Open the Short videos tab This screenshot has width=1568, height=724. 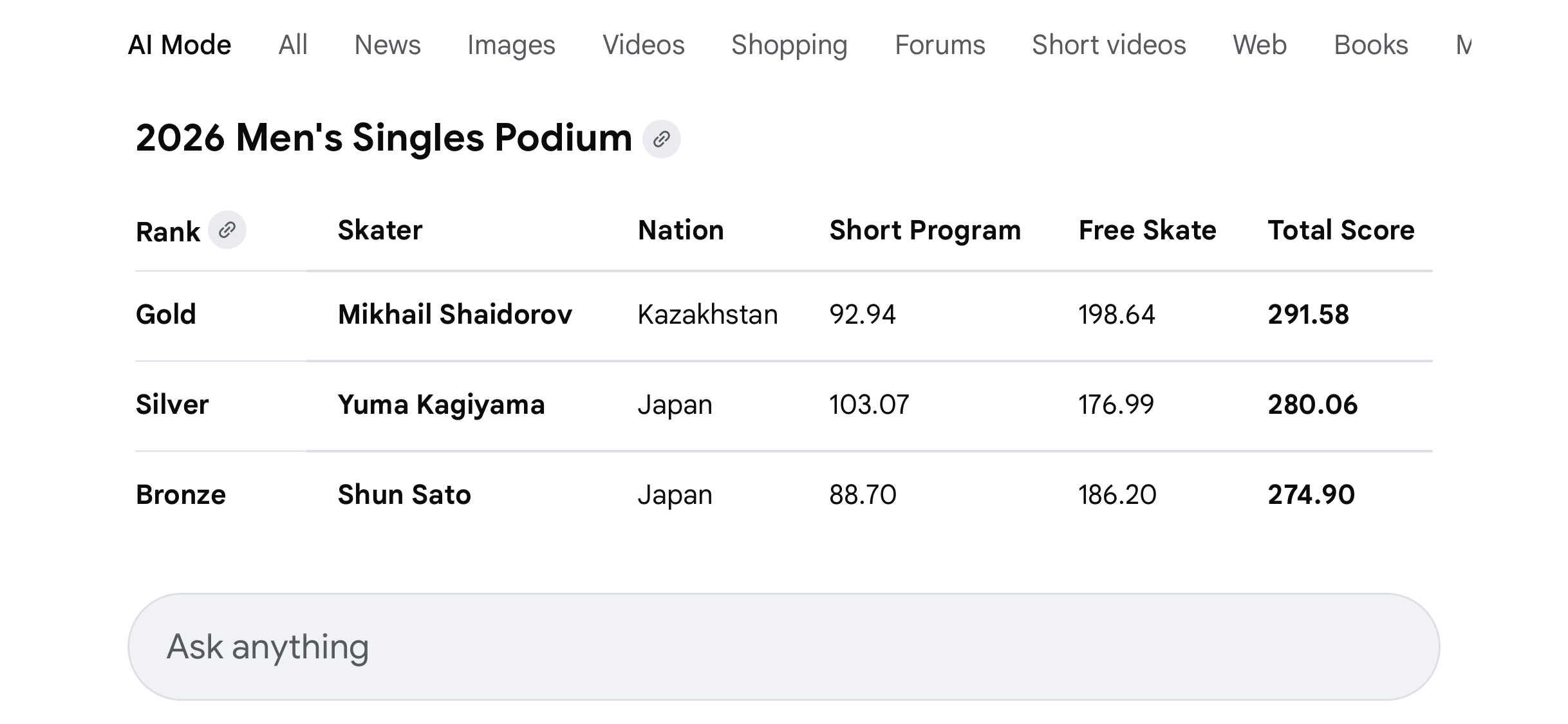[x=1108, y=45]
